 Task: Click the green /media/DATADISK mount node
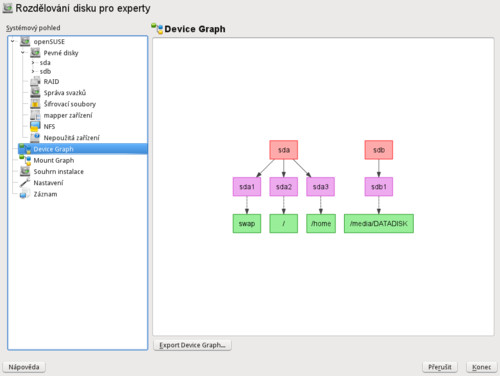point(379,223)
